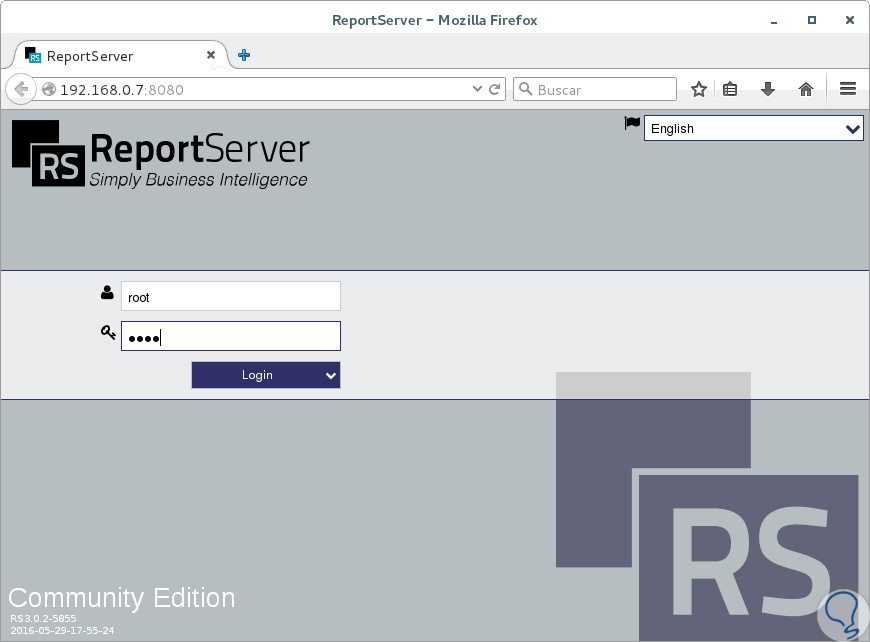
Task: Click the user silhouette icon
Action: [108, 292]
